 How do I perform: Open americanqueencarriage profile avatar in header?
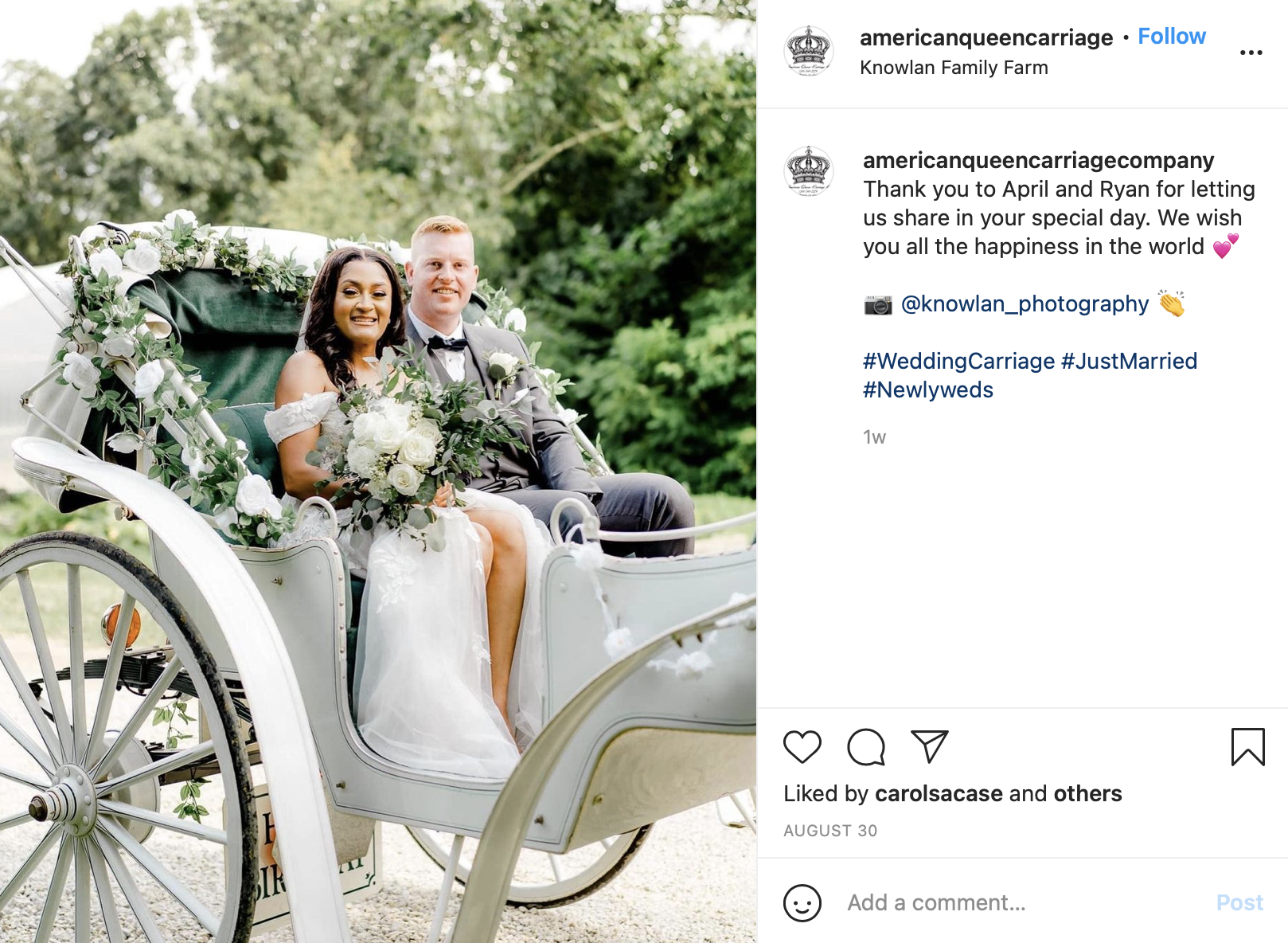click(x=809, y=51)
